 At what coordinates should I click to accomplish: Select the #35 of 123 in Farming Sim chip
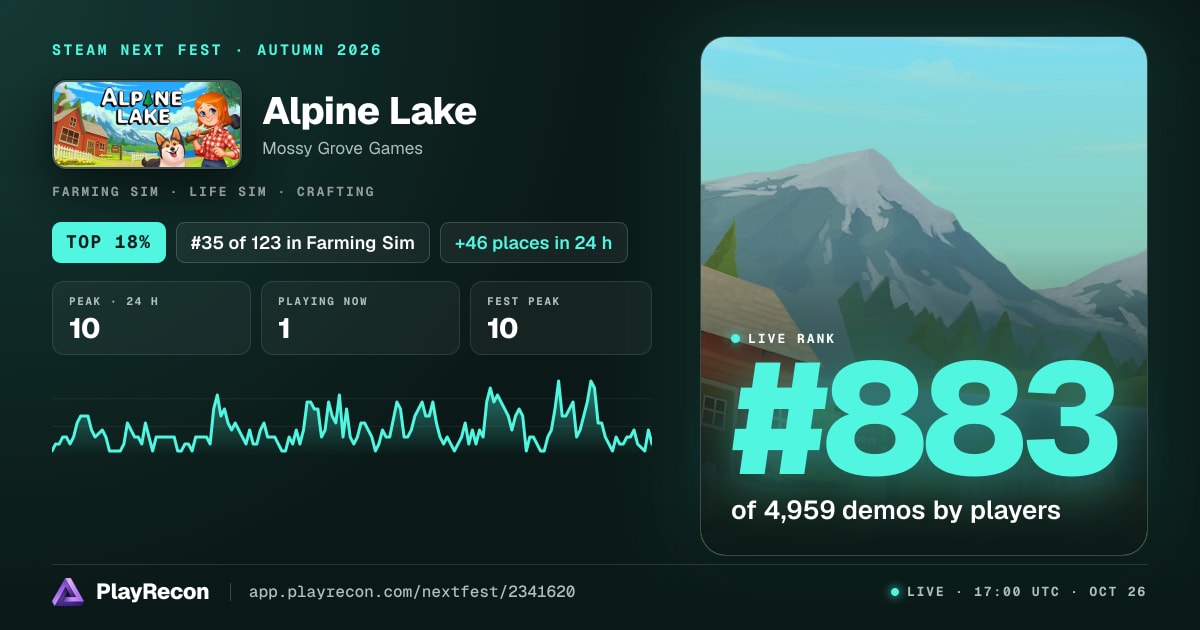[303, 243]
